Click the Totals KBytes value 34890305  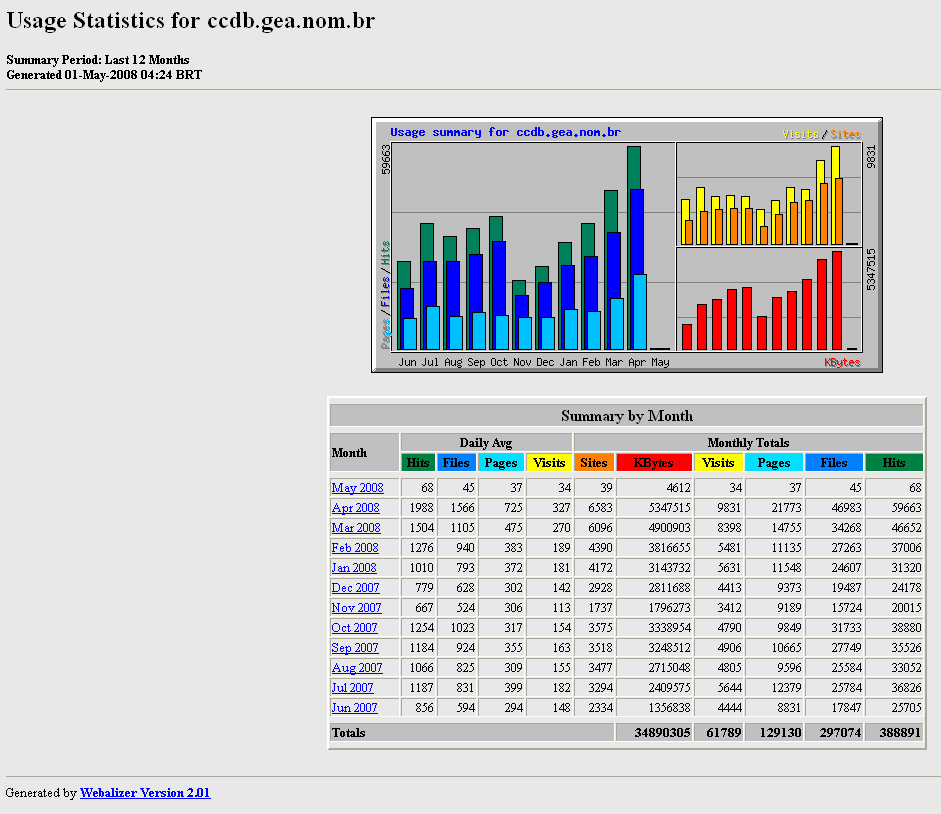656,733
